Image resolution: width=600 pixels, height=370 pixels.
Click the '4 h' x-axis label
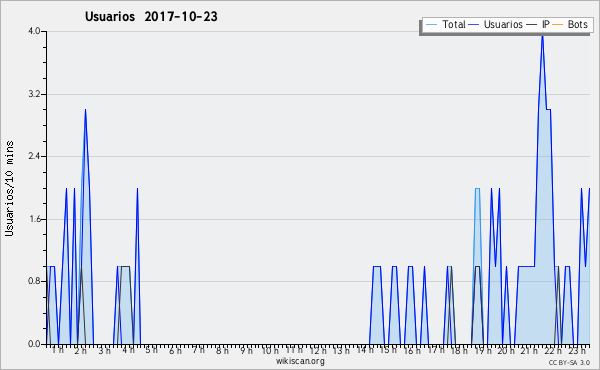point(128,350)
